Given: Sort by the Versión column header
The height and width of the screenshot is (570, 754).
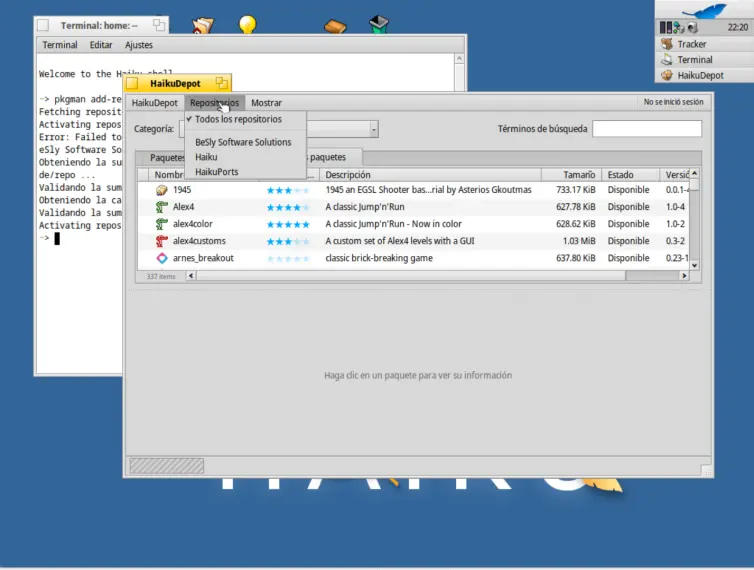Looking at the screenshot, I should 675,175.
